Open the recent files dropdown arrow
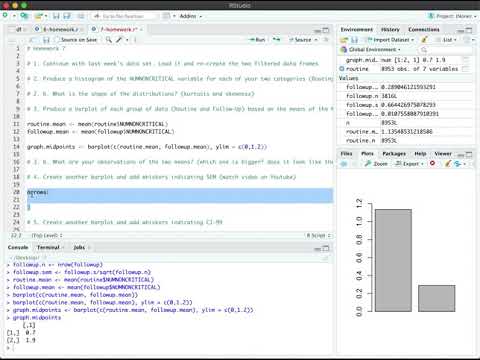This screenshot has width=480, height=360. tap(46, 16)
